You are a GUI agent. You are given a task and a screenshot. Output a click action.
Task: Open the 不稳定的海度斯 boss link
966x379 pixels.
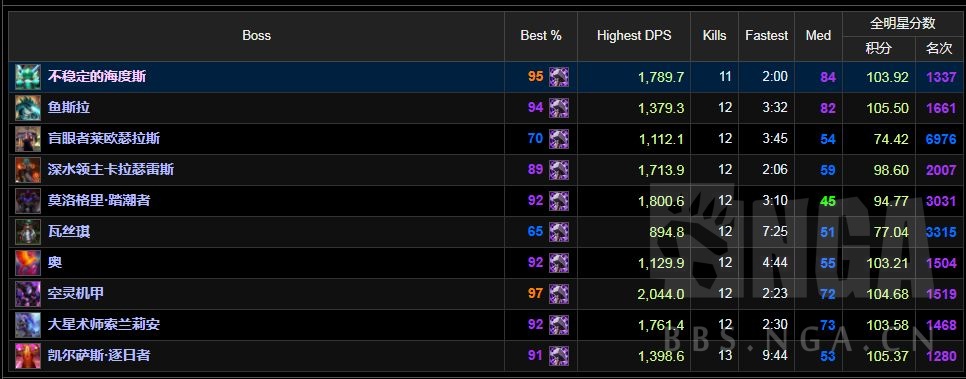(97, 77)
